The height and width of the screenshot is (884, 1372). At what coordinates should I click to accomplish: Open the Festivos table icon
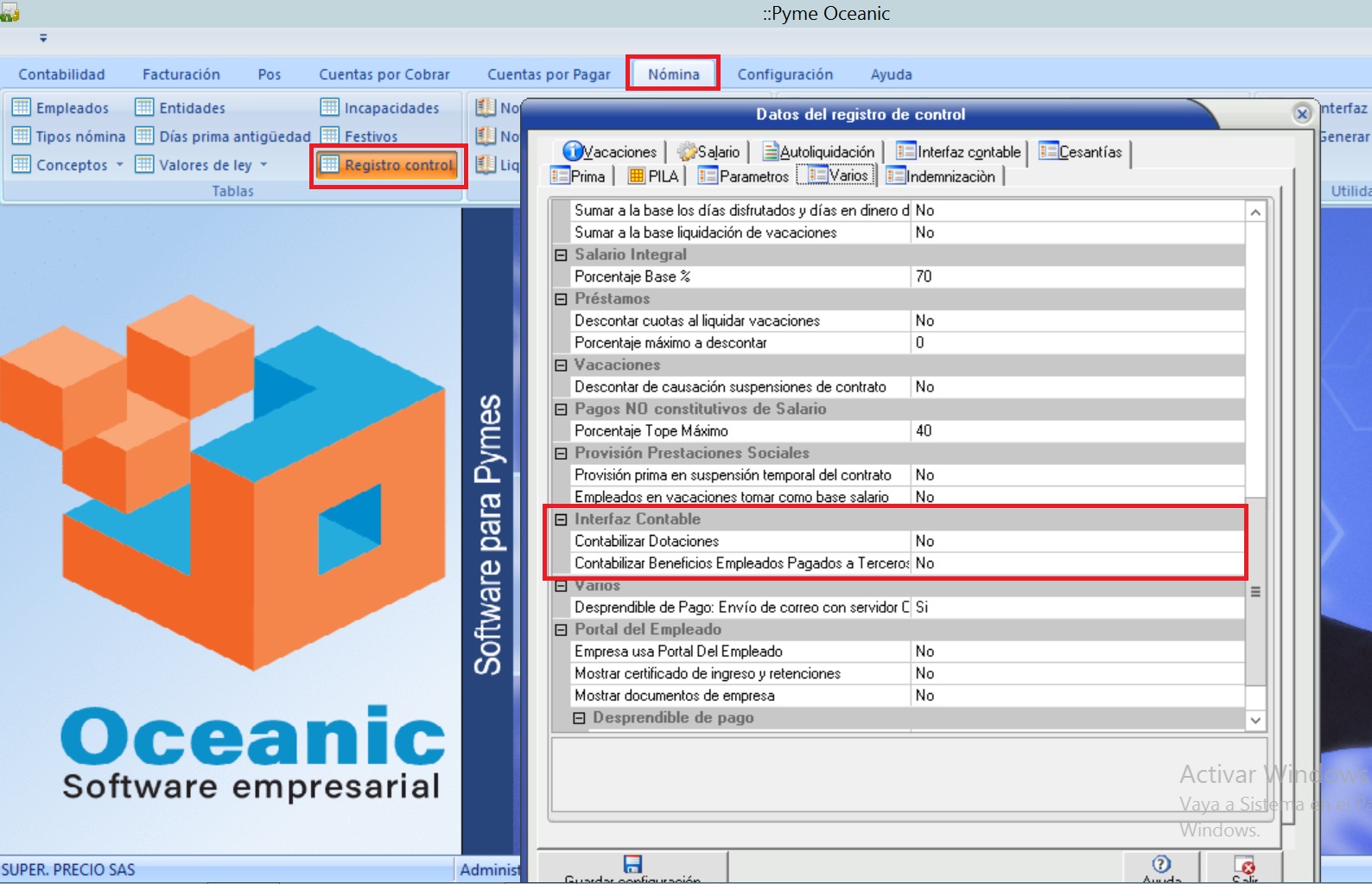(x=329, y=136)
